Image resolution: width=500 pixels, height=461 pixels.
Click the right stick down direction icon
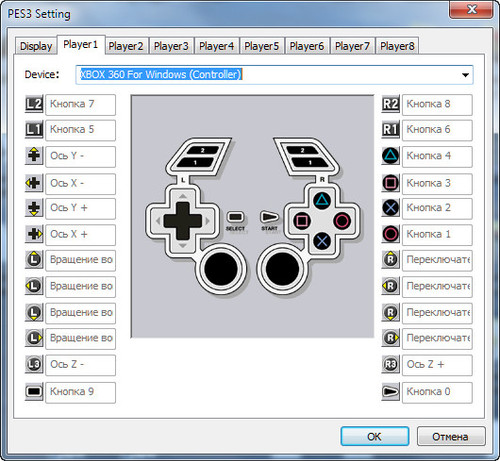click(x=391, y=313)
